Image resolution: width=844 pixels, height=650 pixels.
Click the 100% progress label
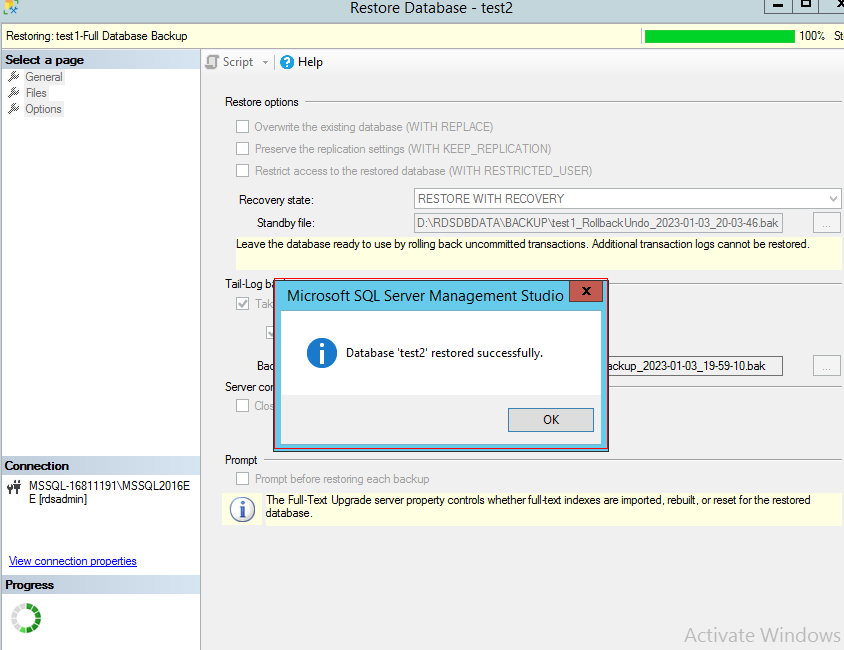tap(812, 36)
